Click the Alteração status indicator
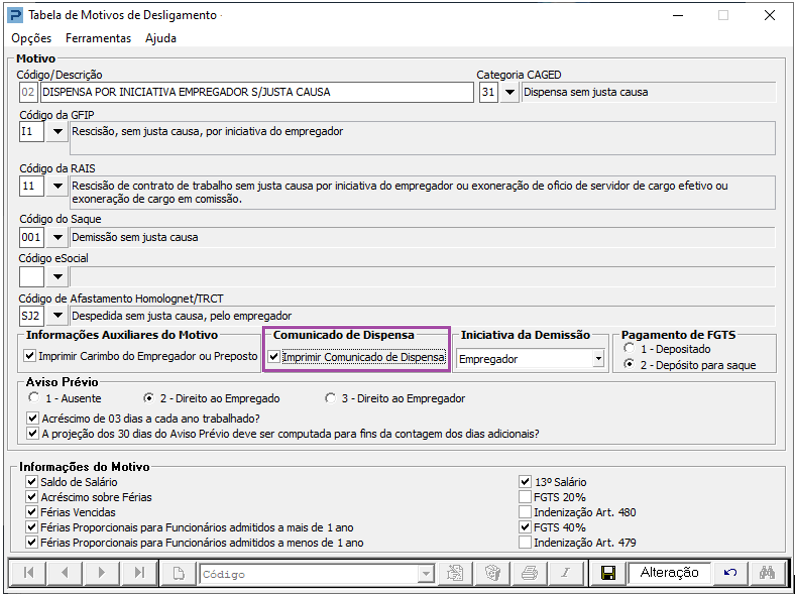797x598 pixels. [669, 573]
